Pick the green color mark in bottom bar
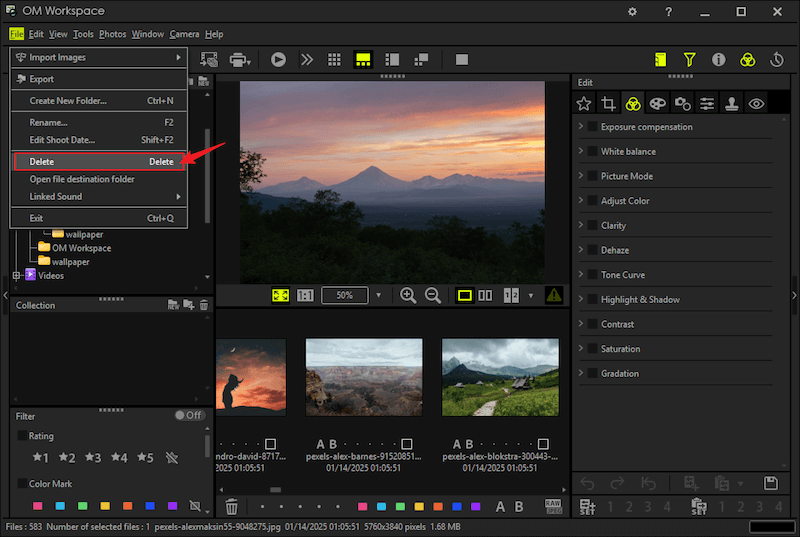Viewport: 800px width, 537px height. pyautogui.click(x=400, y=506)
